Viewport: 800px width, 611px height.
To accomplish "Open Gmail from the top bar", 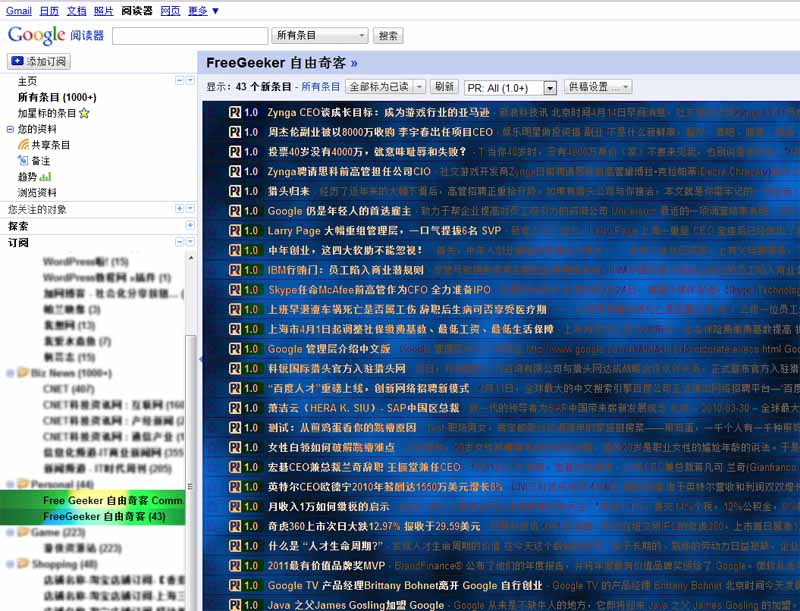I will point(19,11).
